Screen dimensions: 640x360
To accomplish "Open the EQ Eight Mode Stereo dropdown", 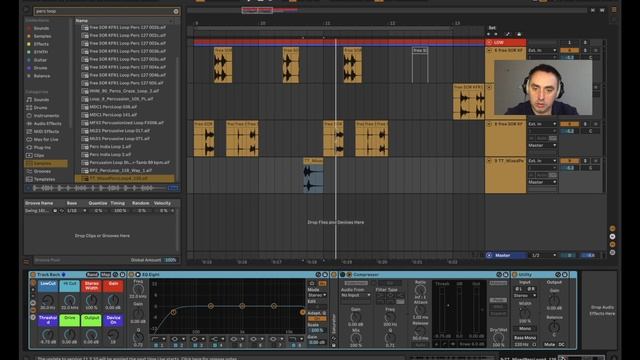I will 317,295.
